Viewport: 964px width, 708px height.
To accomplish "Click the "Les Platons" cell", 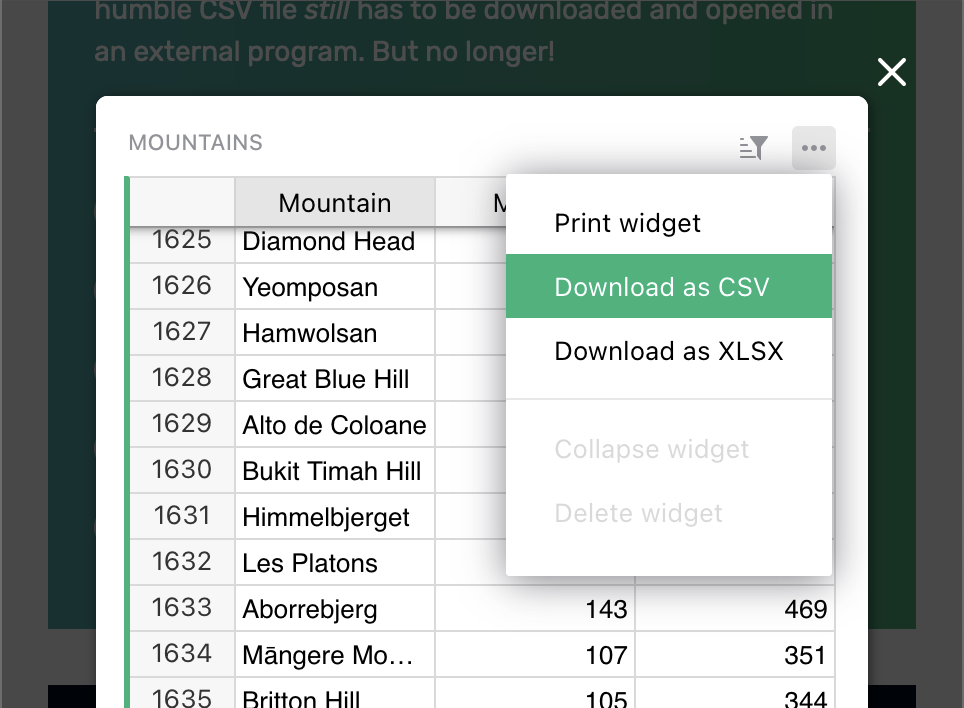I will tap(309, 563).
